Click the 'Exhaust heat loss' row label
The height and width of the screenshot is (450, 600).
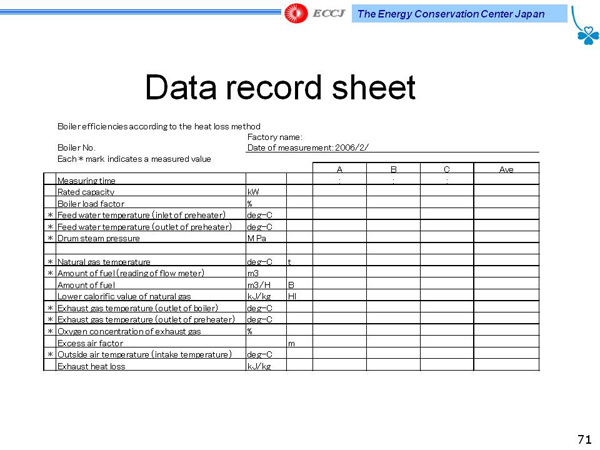(91, 366)
